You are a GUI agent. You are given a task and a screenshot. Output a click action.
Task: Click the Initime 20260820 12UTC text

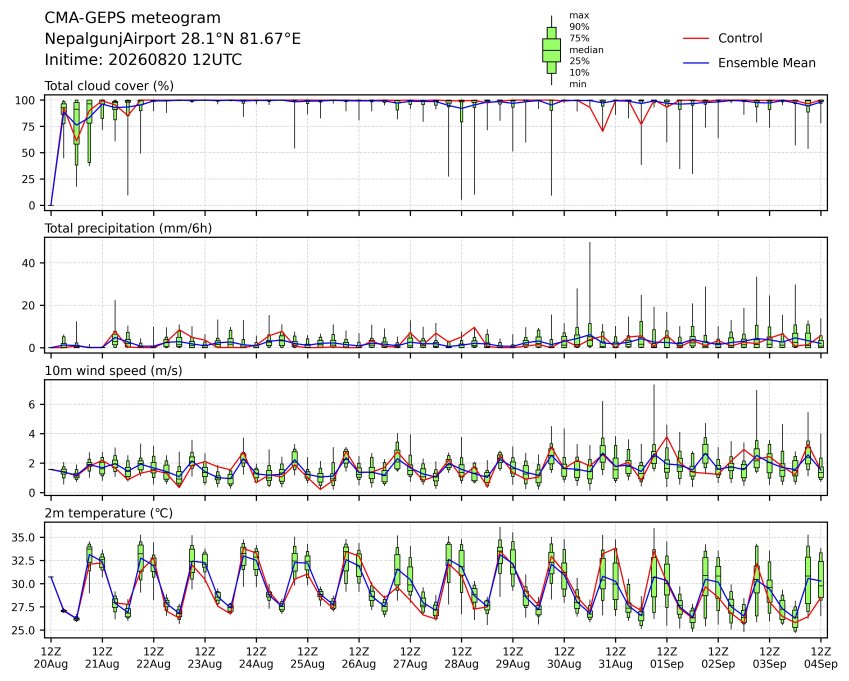click(x=143, y=60)
